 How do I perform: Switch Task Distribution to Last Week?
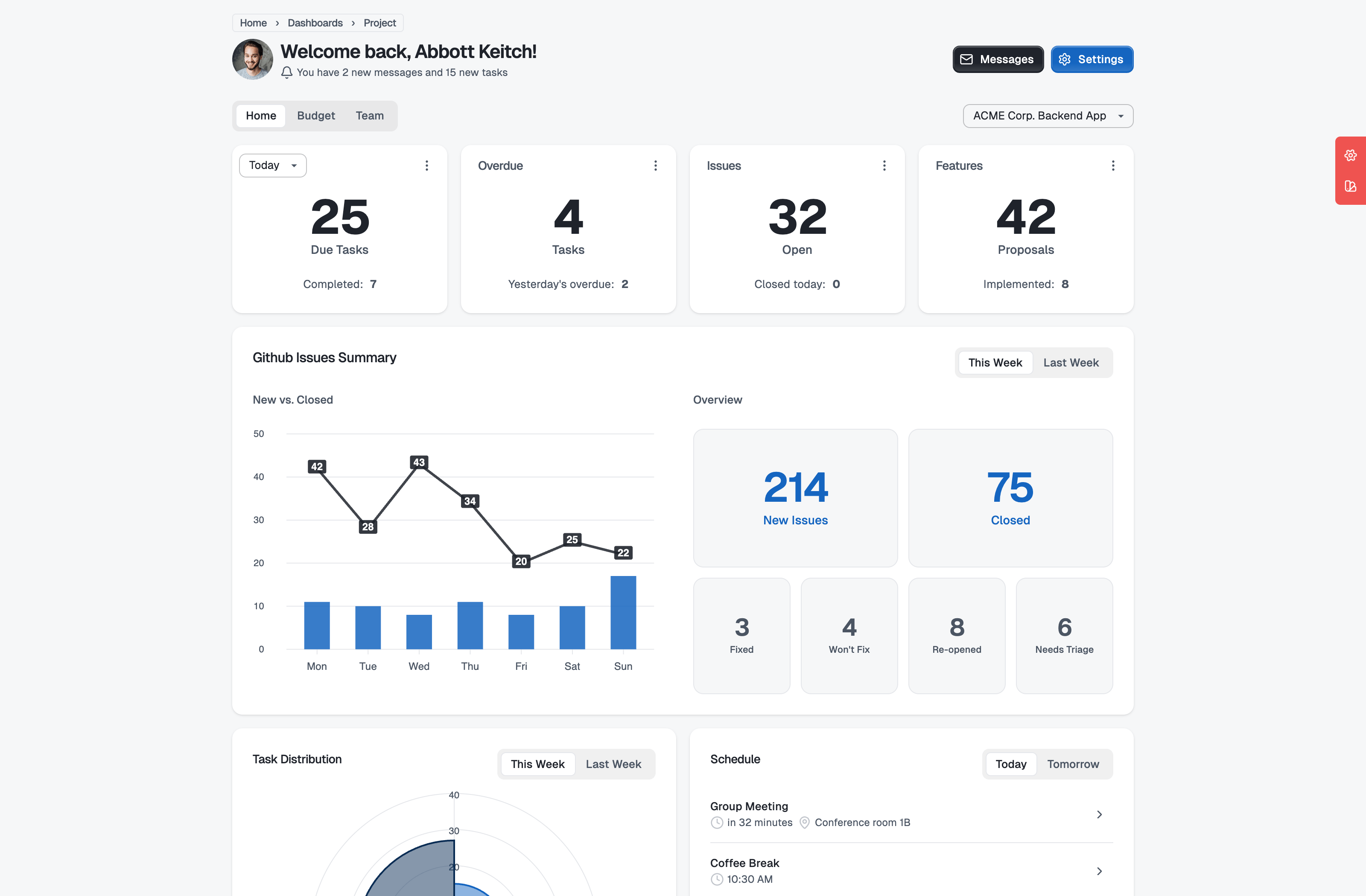click(613, 764)
